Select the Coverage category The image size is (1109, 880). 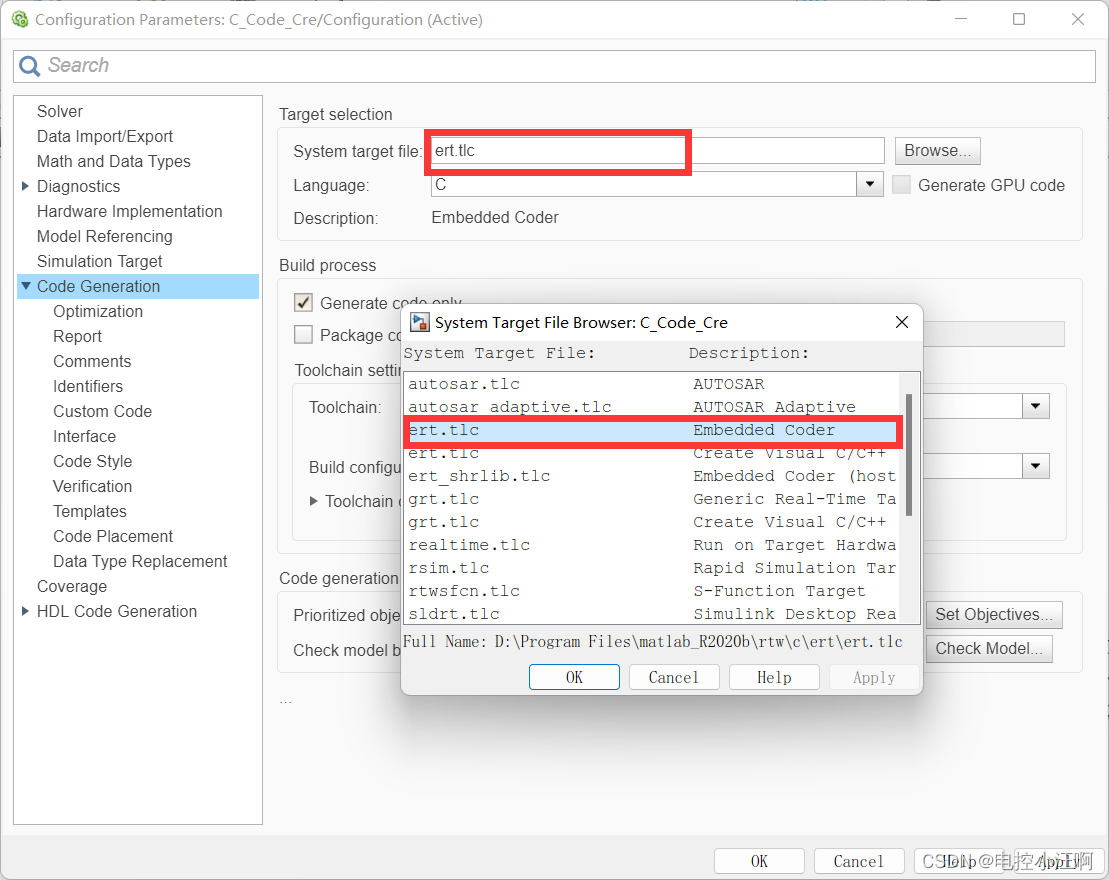coord(71,586)
